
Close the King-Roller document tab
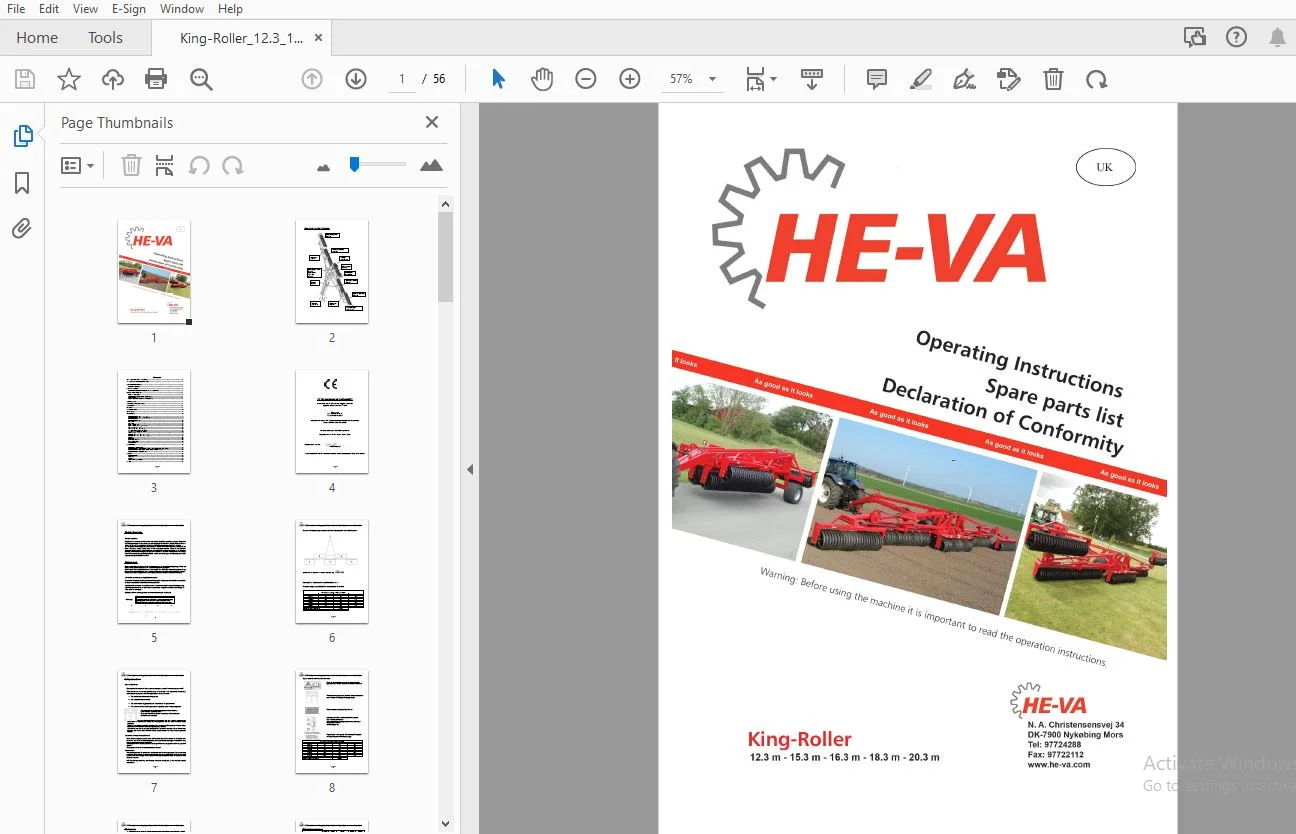pos(318,38)
